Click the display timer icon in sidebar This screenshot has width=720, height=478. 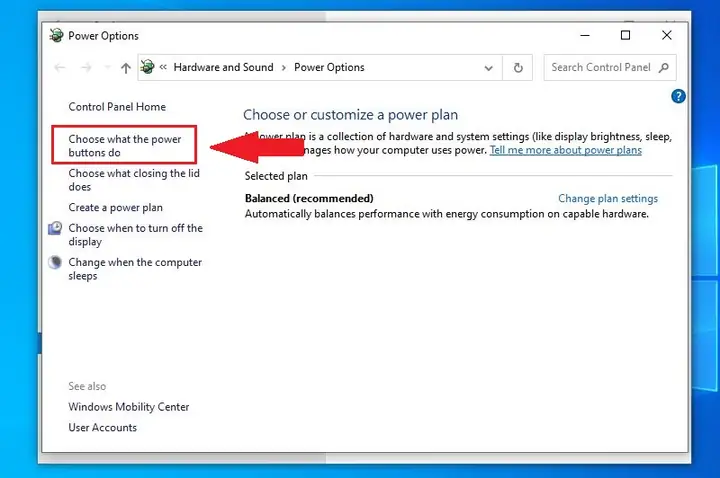pyautogui.click(x=55, y=228)
